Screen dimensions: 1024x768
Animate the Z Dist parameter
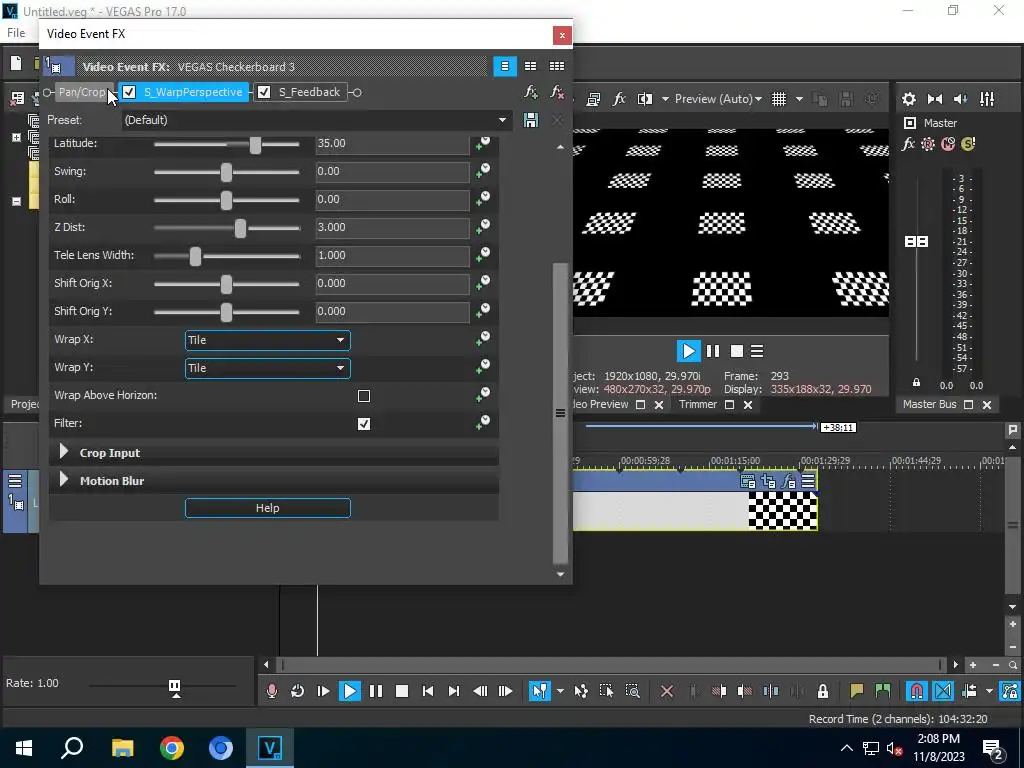click(483, 227)
